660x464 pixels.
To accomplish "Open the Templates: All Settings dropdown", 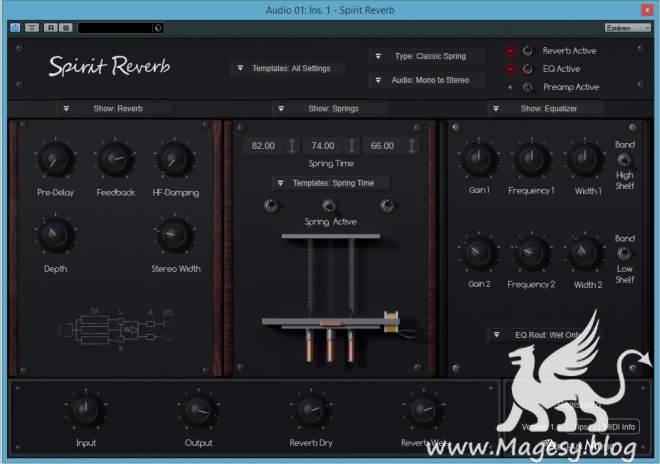I will click(288, 68).
